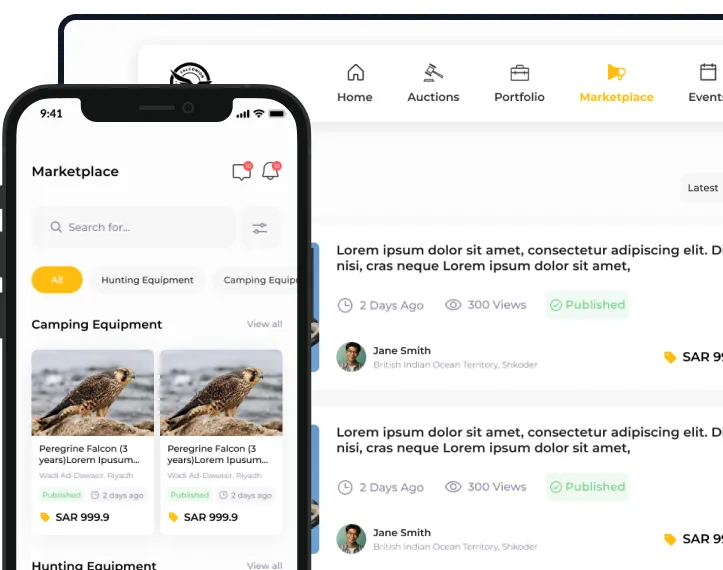Click Published status in first desktop listing
Image resolution: width=723 pixels, height=570 pixels.
click(587, 305)
